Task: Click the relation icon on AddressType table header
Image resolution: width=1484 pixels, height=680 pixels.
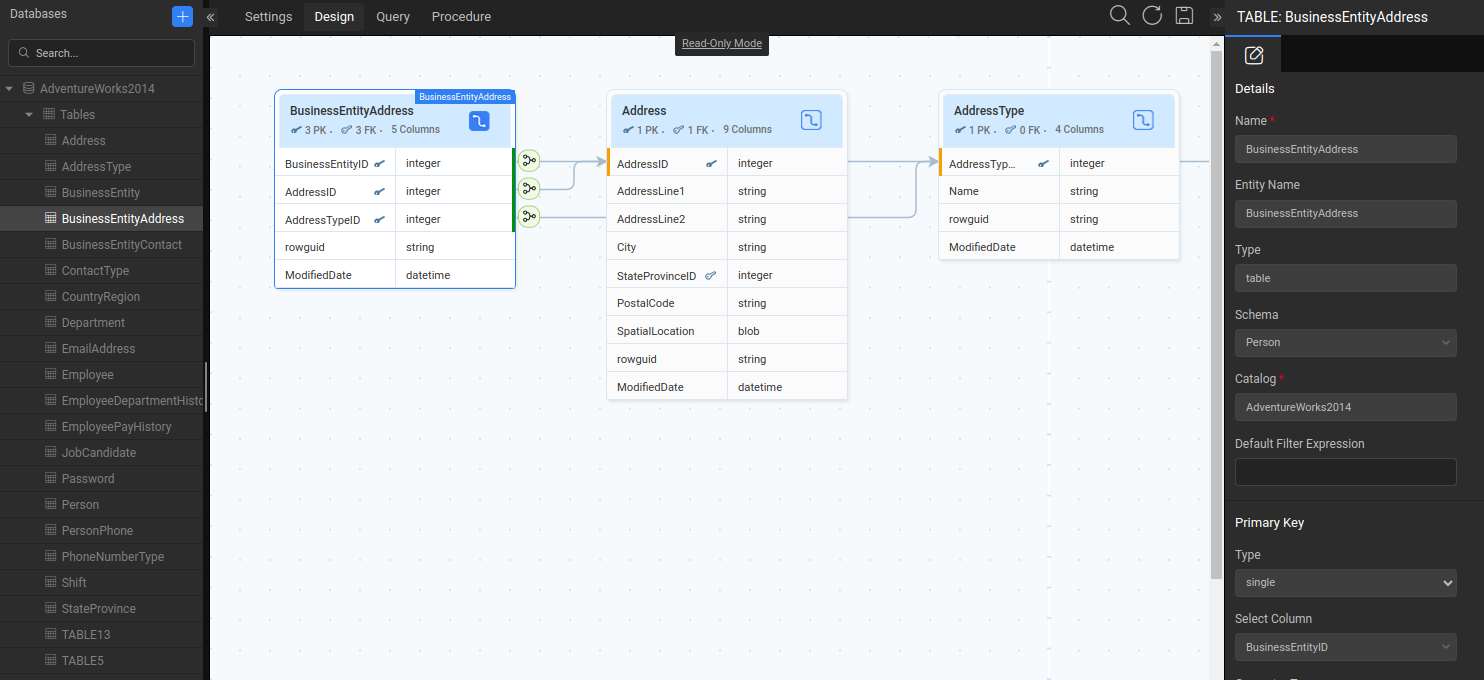Action: coord(1143,120)
